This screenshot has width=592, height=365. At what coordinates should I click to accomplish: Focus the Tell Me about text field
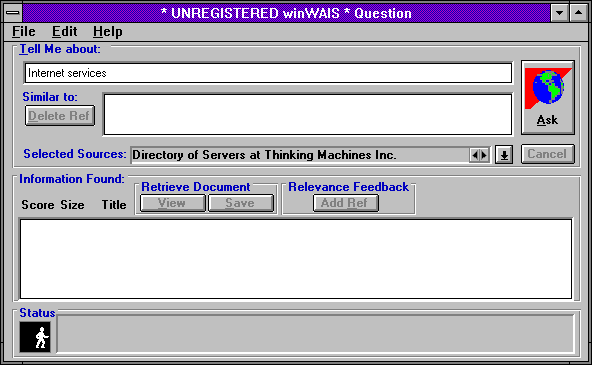click(268, 73)
